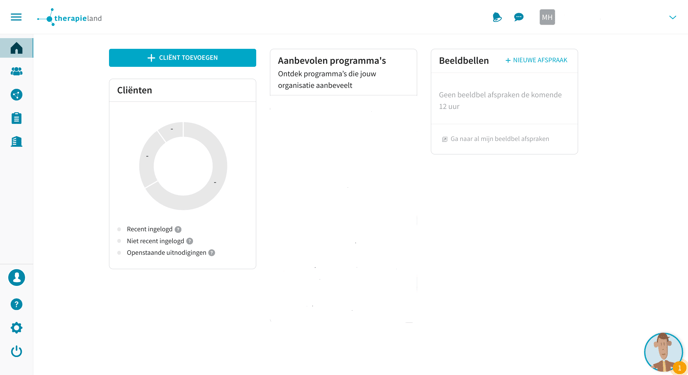Open the profile icon in sidebar
Viewport: 688px width, 375px height.
(x=16, y=278)
